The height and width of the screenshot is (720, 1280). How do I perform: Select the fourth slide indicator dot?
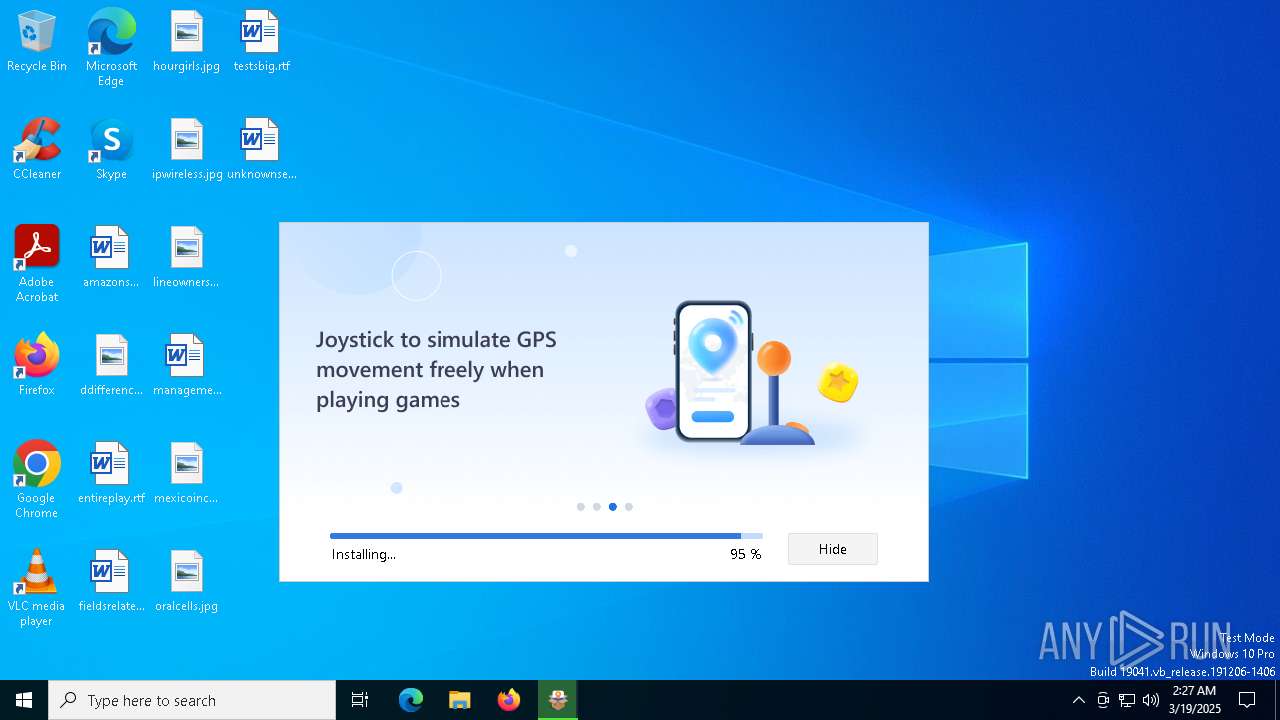coord(629,507)
